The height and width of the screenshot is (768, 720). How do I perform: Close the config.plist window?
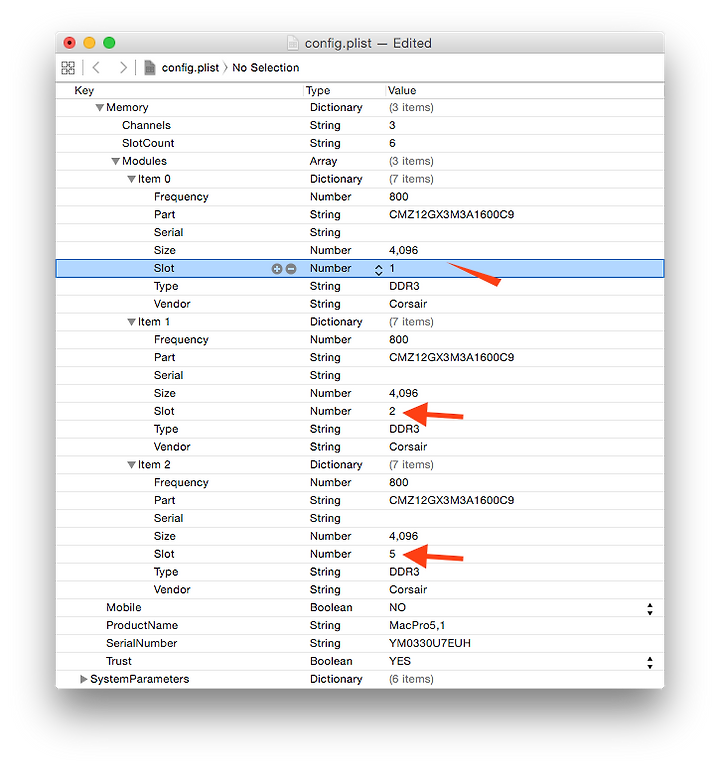point(70,43)
